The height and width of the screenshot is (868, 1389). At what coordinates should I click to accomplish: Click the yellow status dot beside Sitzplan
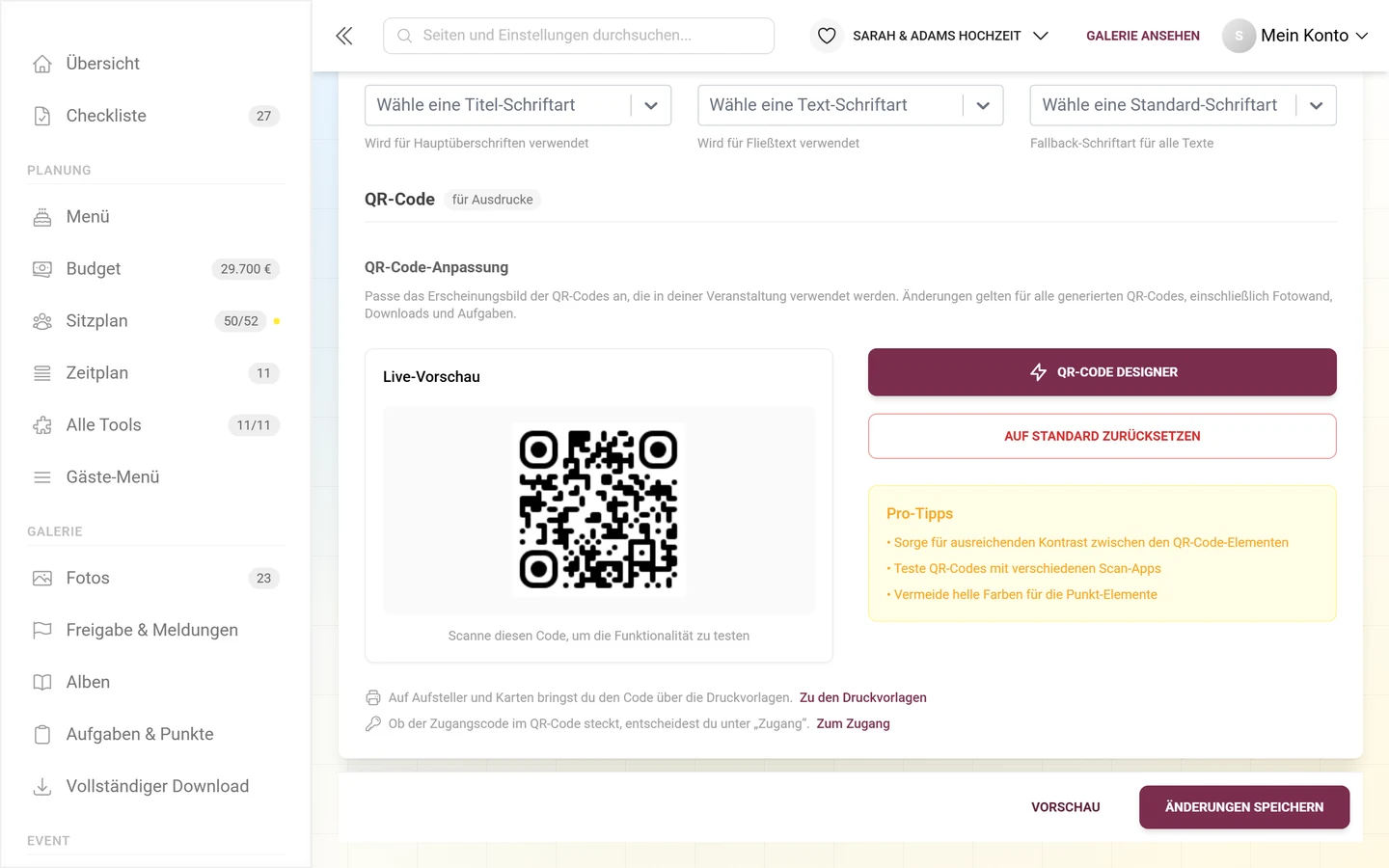277,321
